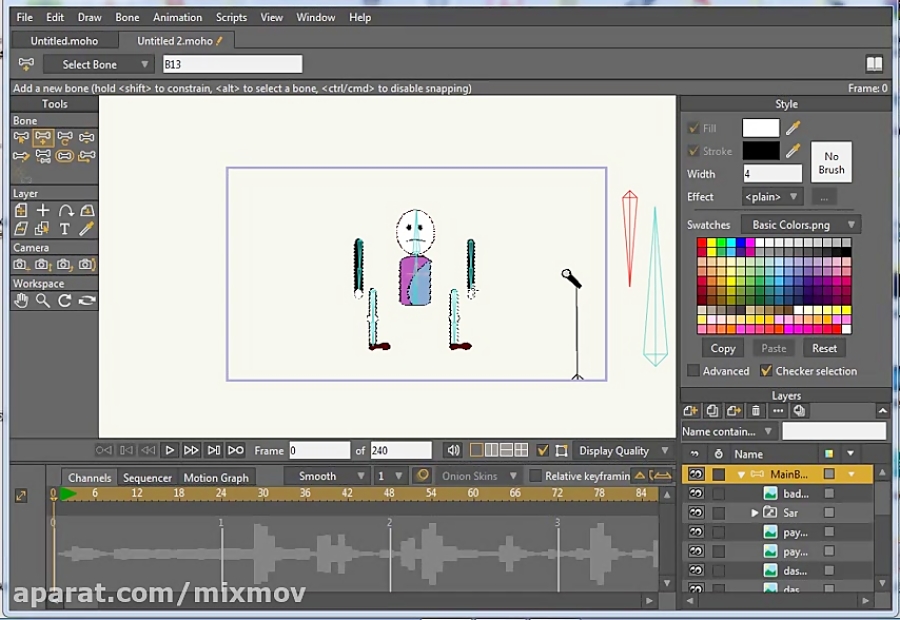
Task: Click the orange onion skin circle button
Action: pyautogui.click(x=422, y=475)
